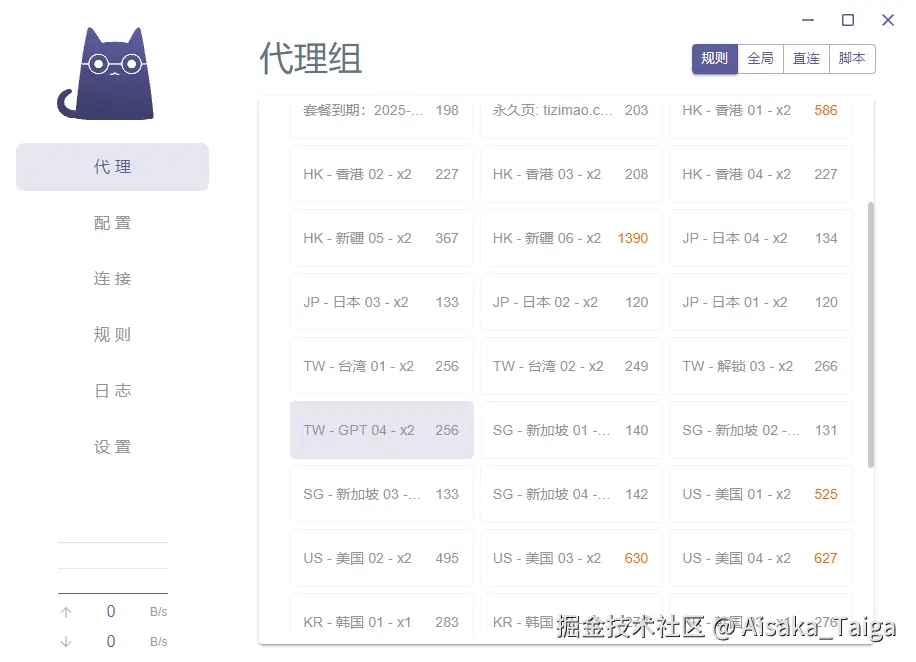
Task: Select proxy JP - 日本 04 - x2
Action: (761, 238)
